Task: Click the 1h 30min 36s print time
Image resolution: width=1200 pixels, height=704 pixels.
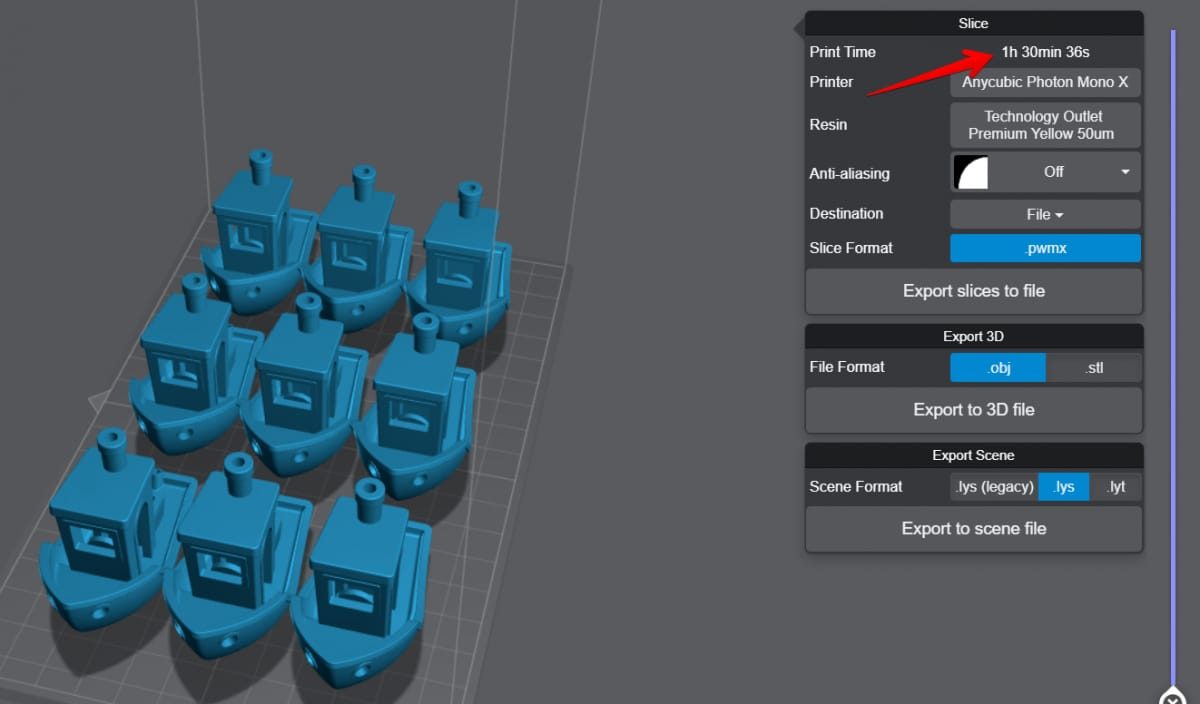Action: point(1045,52)
